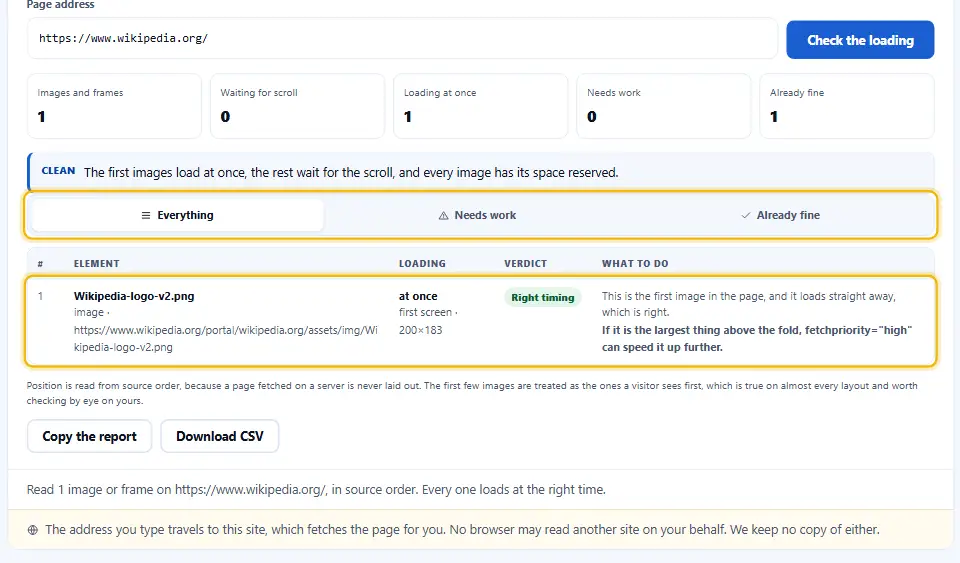Select the Waiting for scroll stat card
This screenshot has height=563, width=960.
[x=298, y=106]
